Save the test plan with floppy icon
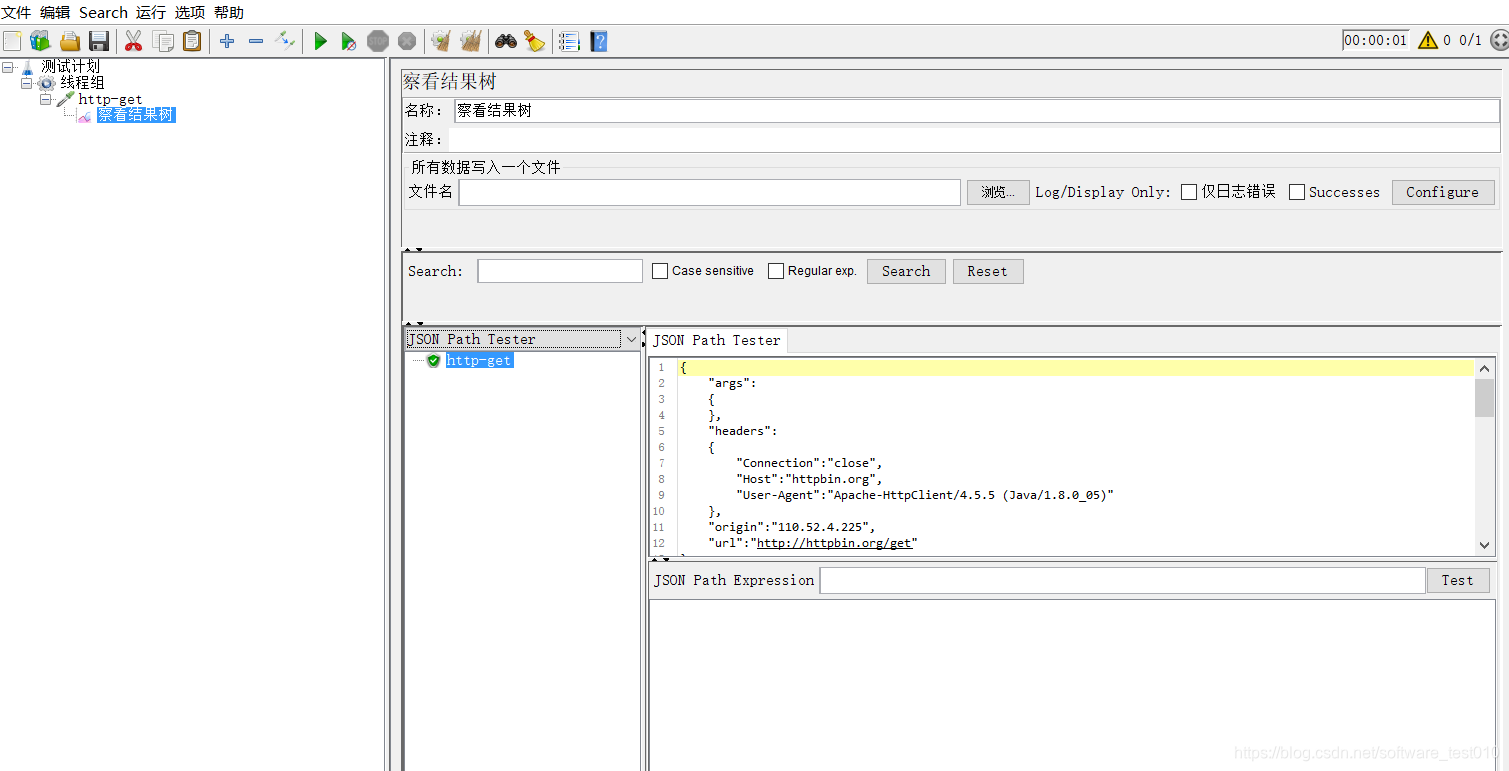This screenshot has width=1509, height=771. (99, 41)
